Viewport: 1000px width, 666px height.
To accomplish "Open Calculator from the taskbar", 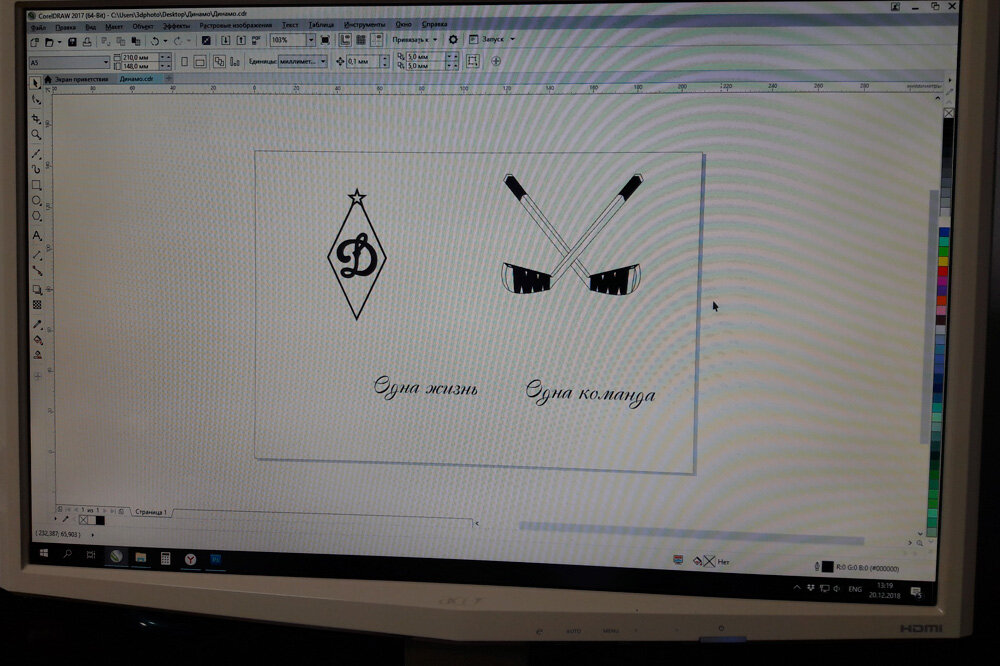I will [165, 558].
